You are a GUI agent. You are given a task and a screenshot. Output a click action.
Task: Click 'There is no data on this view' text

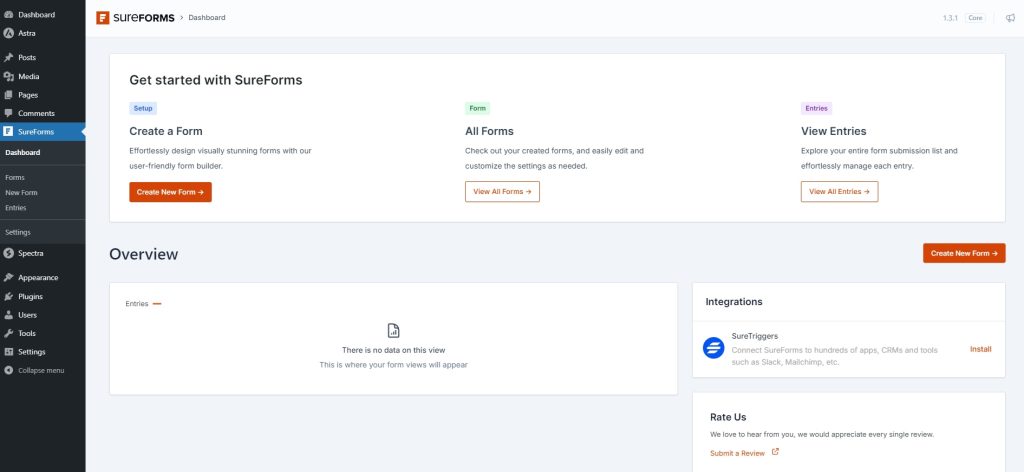point(394,350)
